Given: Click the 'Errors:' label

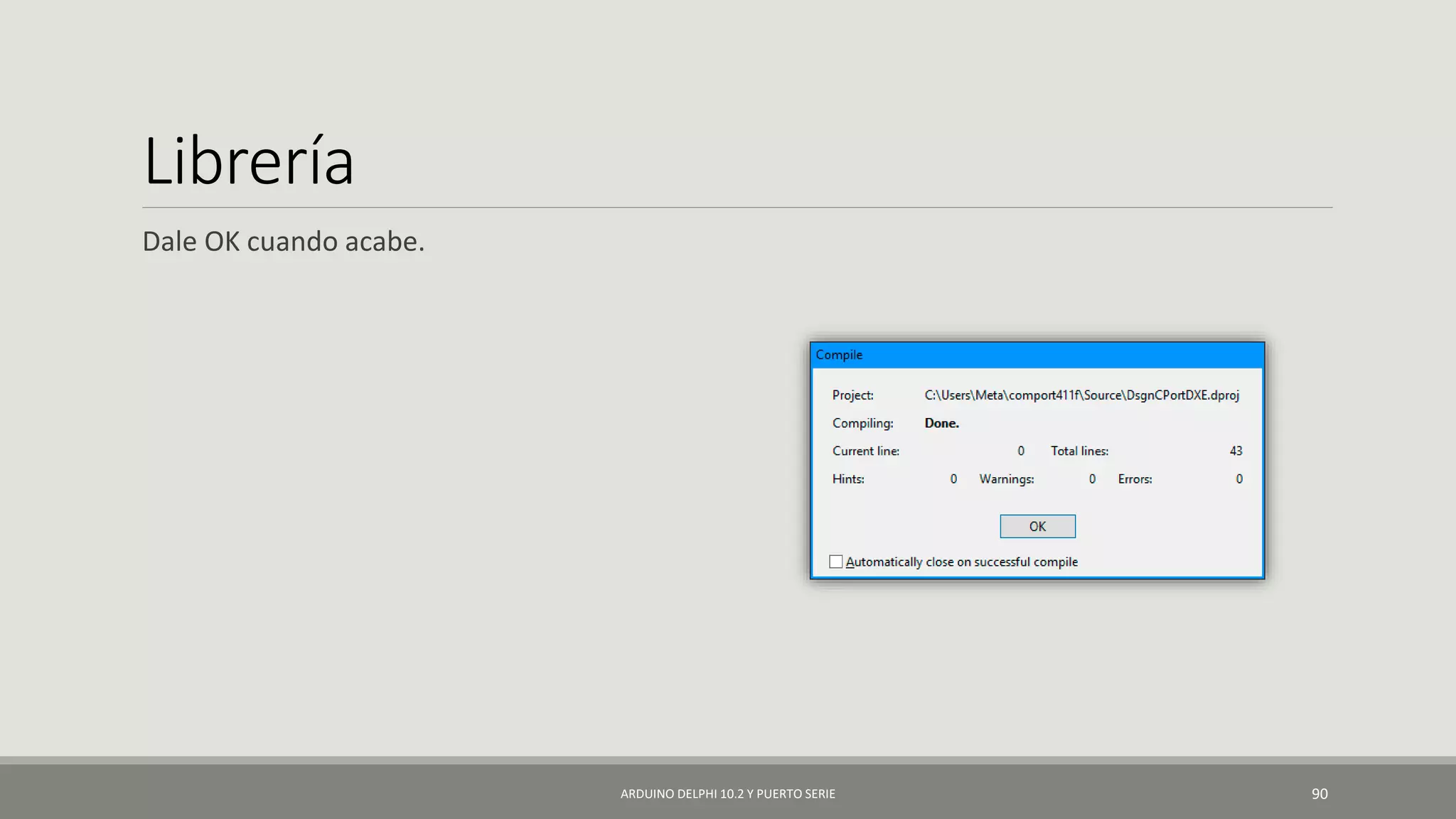Looking at the screenshot, I should [x=1135, y=479].
